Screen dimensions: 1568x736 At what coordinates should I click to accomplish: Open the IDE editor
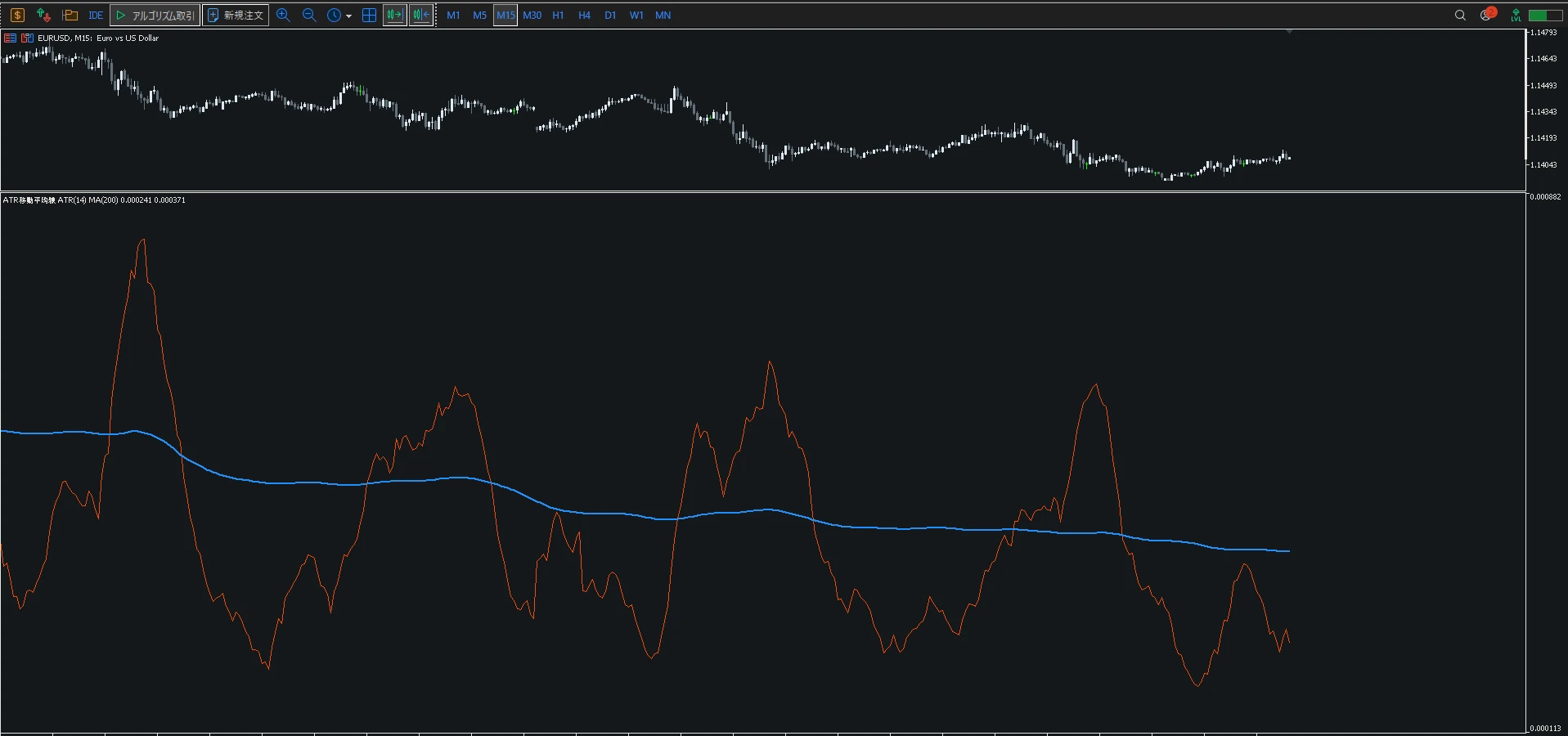click(x=96, y=15)
